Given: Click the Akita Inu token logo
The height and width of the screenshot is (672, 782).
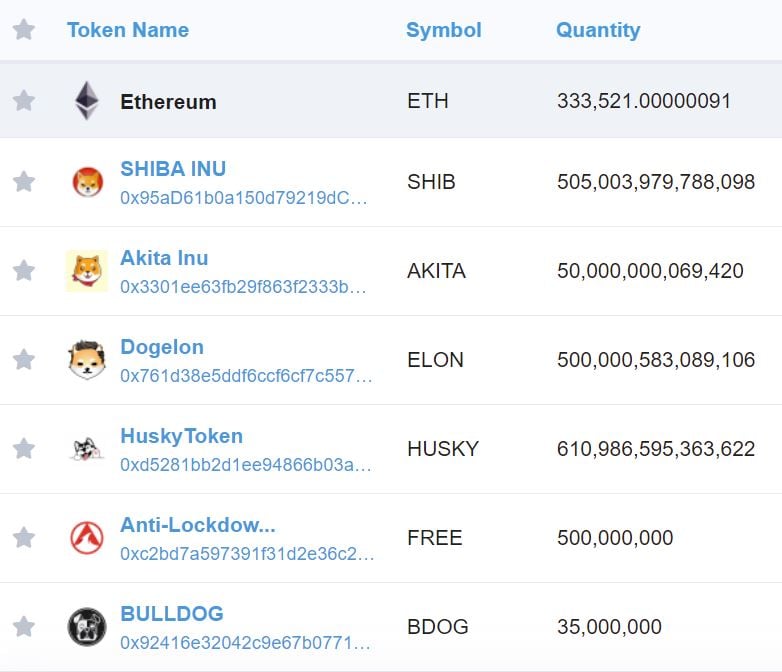Looking at the screenshot, I should [87, 271].
